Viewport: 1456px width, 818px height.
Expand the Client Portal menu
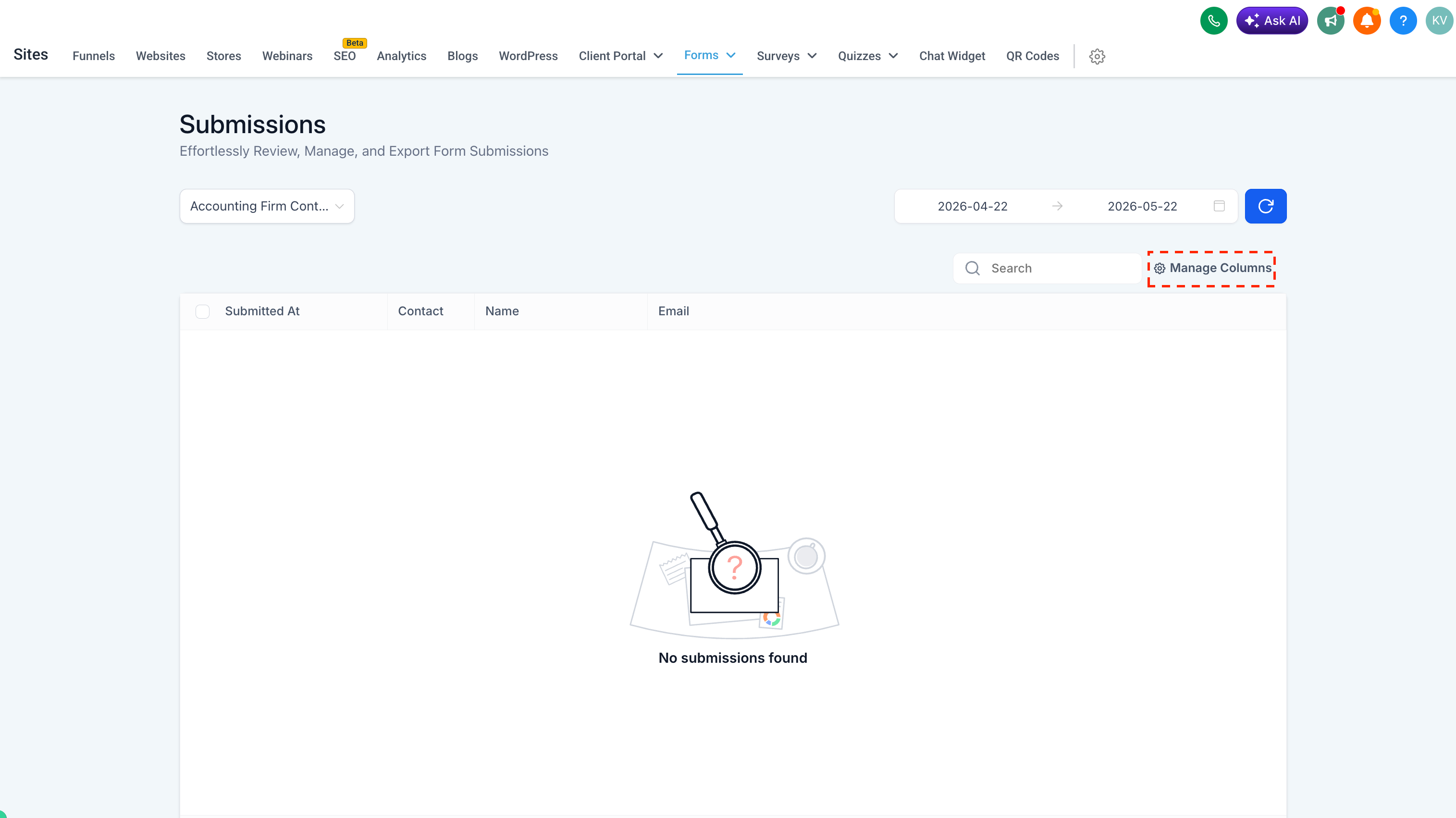click(x=621, y=56)
